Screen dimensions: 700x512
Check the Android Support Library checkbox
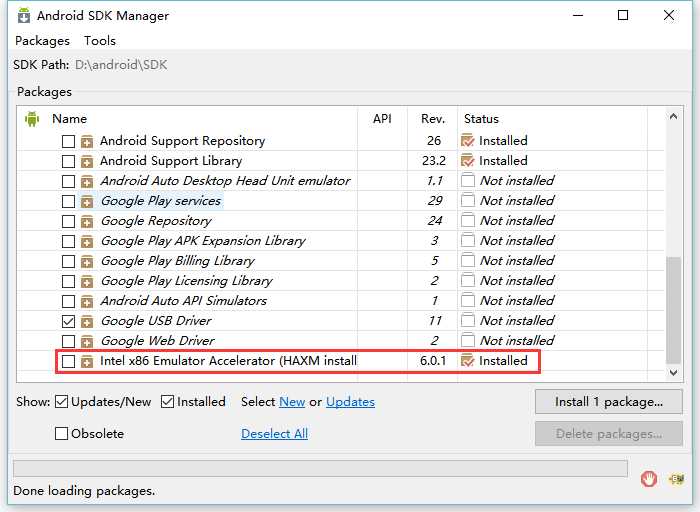(68, 161)
